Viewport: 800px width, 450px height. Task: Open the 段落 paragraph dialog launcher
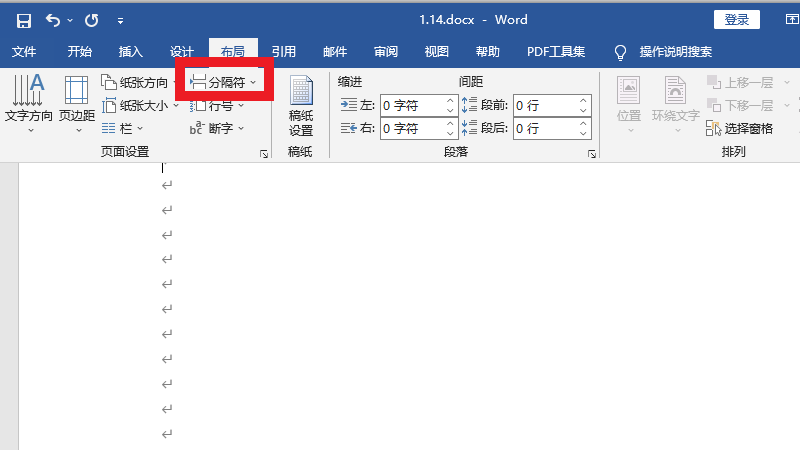coord(592,154)
